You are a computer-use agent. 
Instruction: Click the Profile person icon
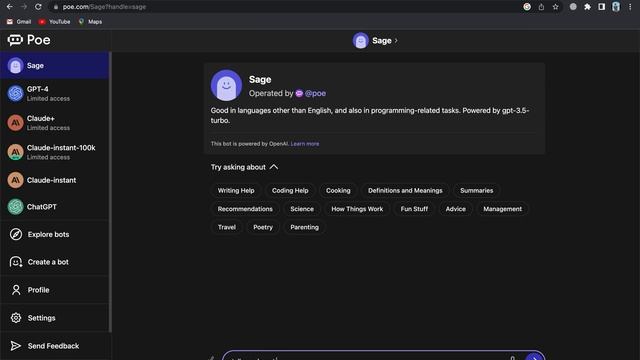[16, 290]
